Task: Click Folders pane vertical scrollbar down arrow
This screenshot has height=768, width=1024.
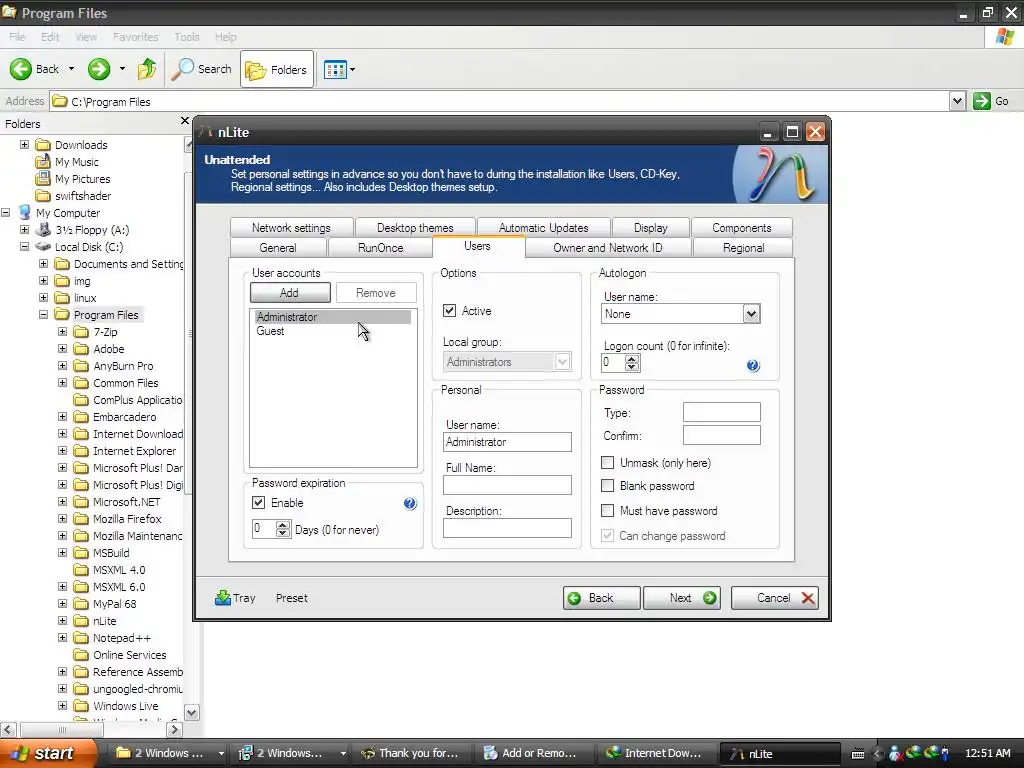Action: pos(191,712)
